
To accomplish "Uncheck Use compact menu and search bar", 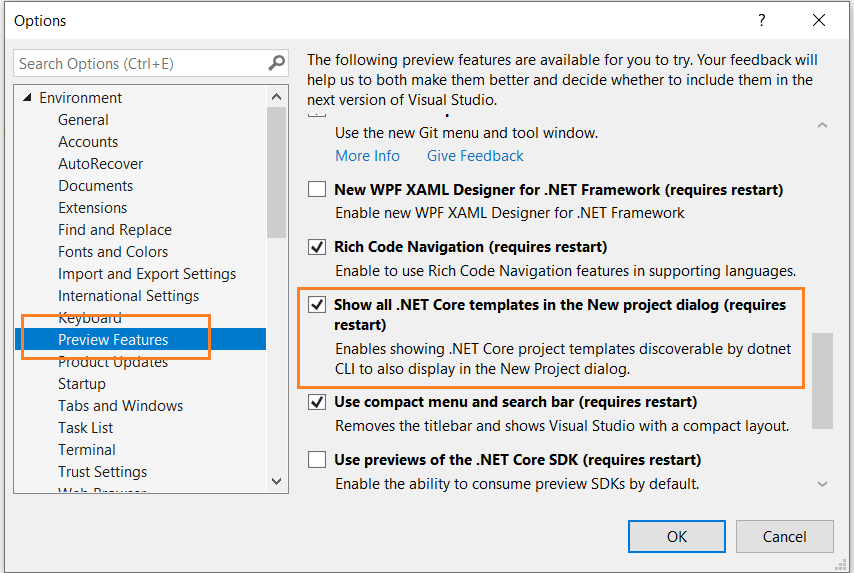I will point(317,402).
